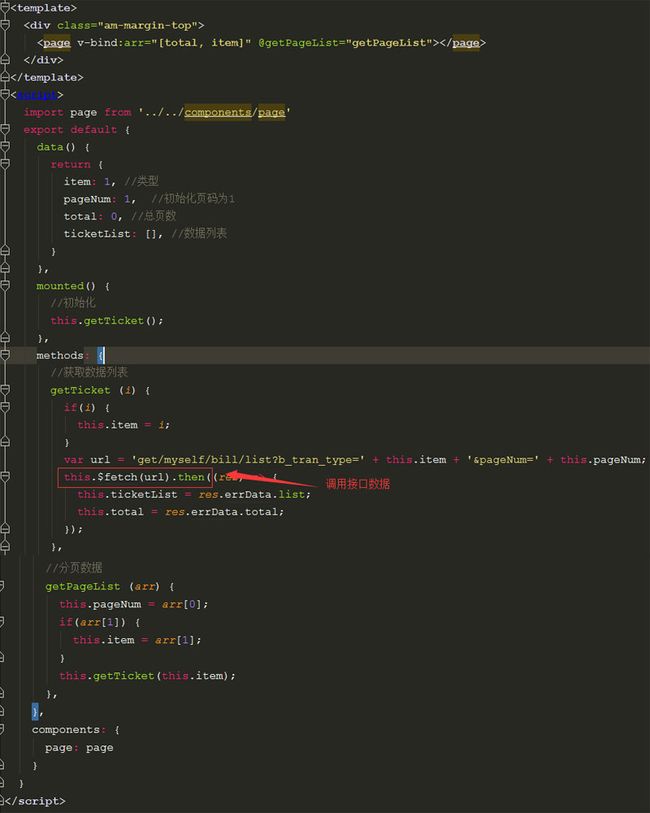Click the this.pageNum = arr[0]; statement
Screen dimensions: 650x813
pyautogui.click(x=134, y=604)
